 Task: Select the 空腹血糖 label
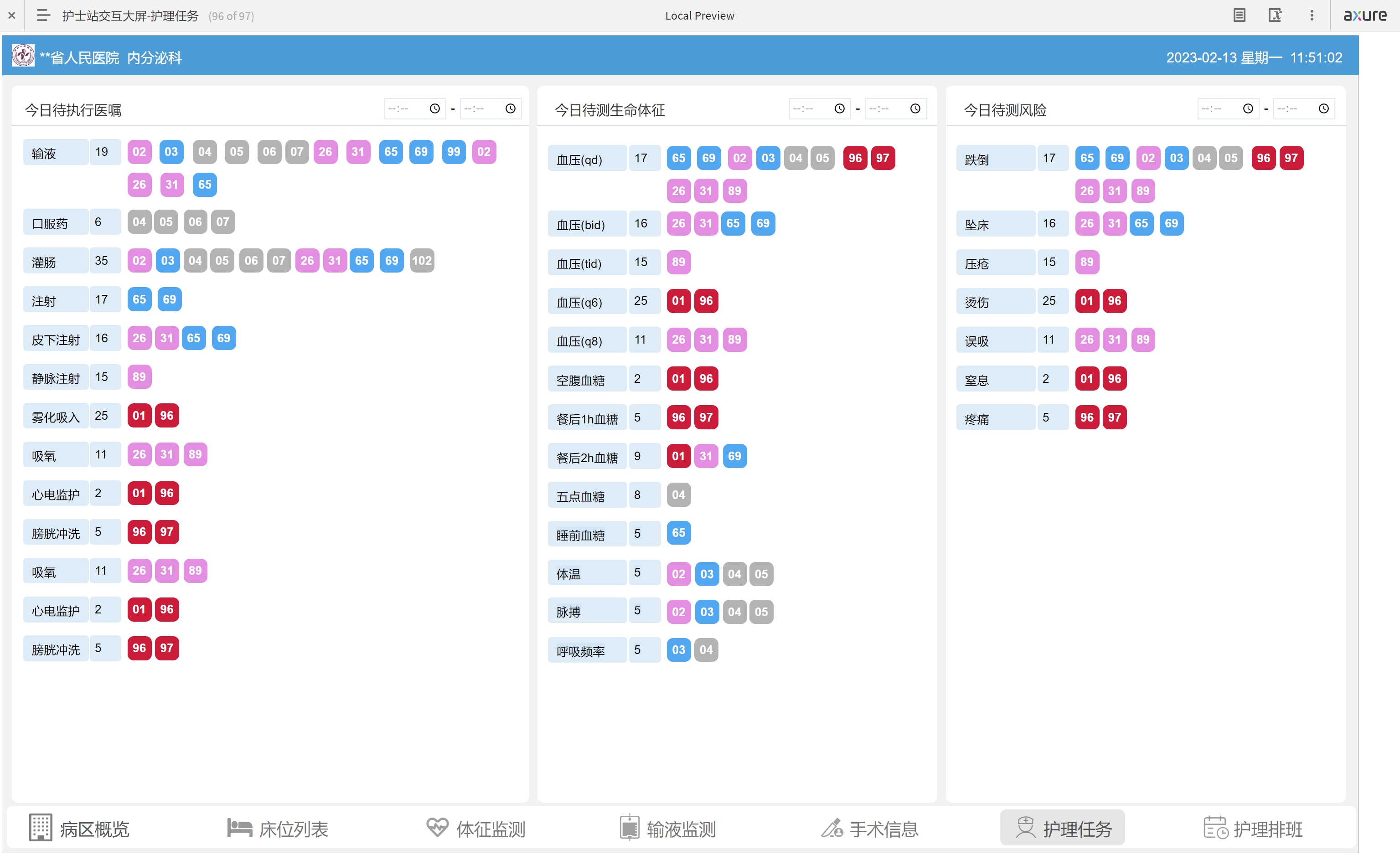(x=587, y=379)
